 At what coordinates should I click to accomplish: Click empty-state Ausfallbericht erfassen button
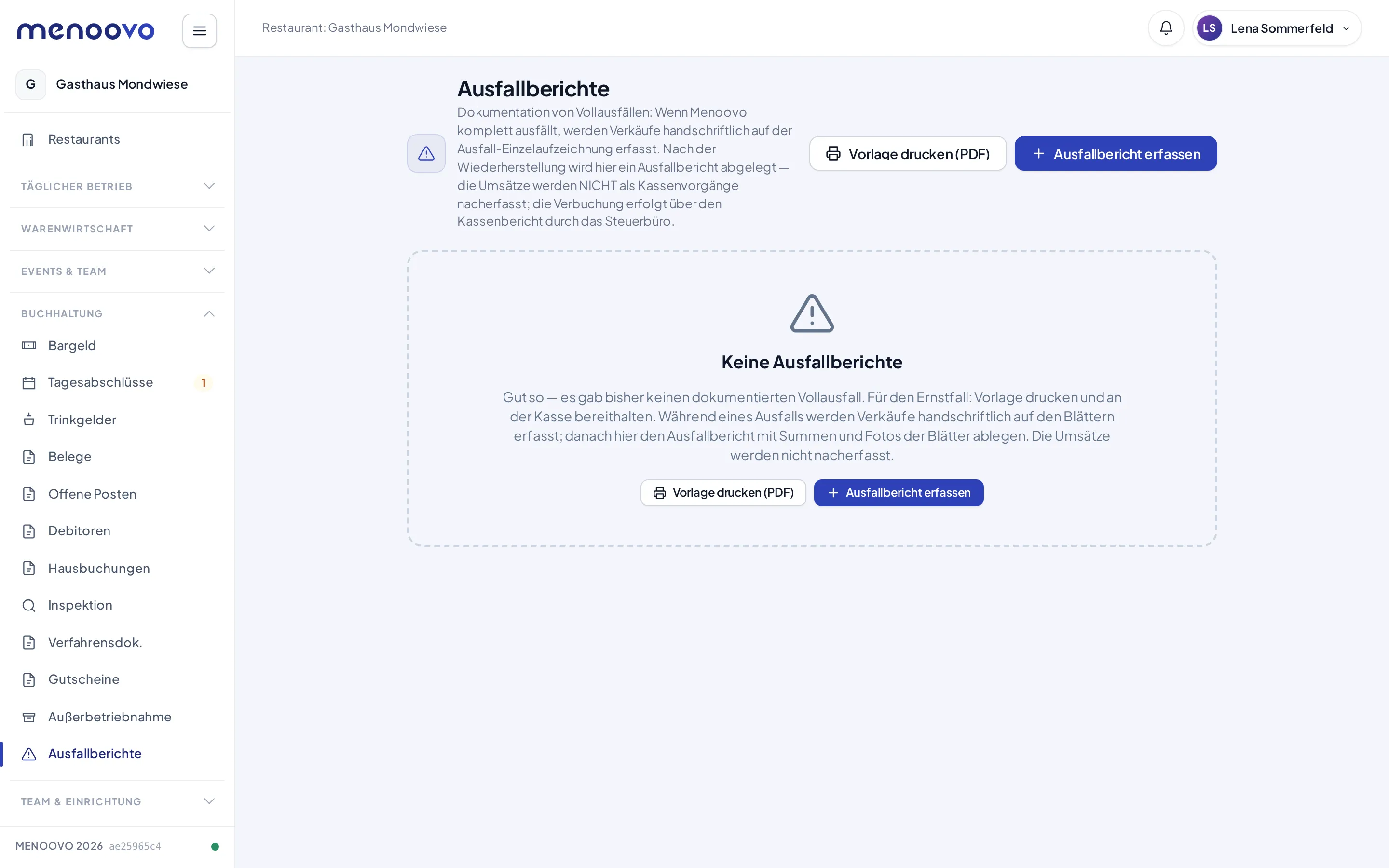(x=898, y=492)
